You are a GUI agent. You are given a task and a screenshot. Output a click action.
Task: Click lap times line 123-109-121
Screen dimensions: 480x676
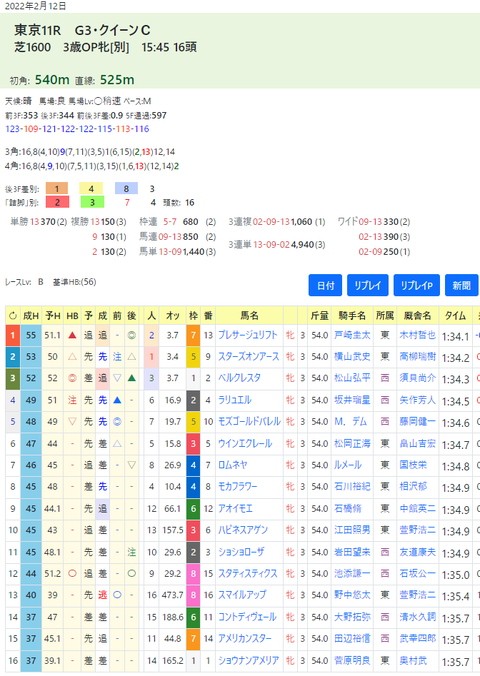coord(77,129)
